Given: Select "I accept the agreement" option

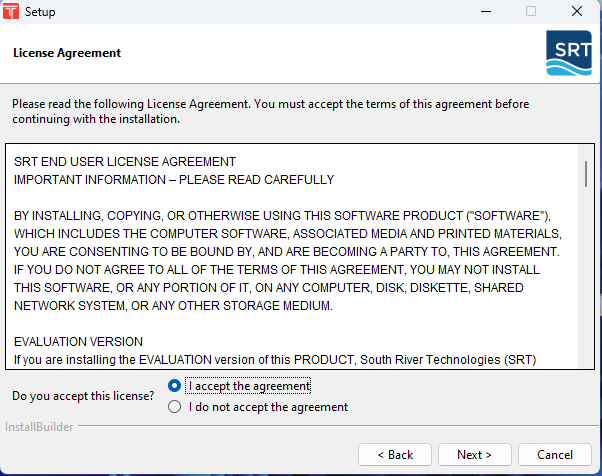Looking at the screenshot, I should click(x=175, y=386).
